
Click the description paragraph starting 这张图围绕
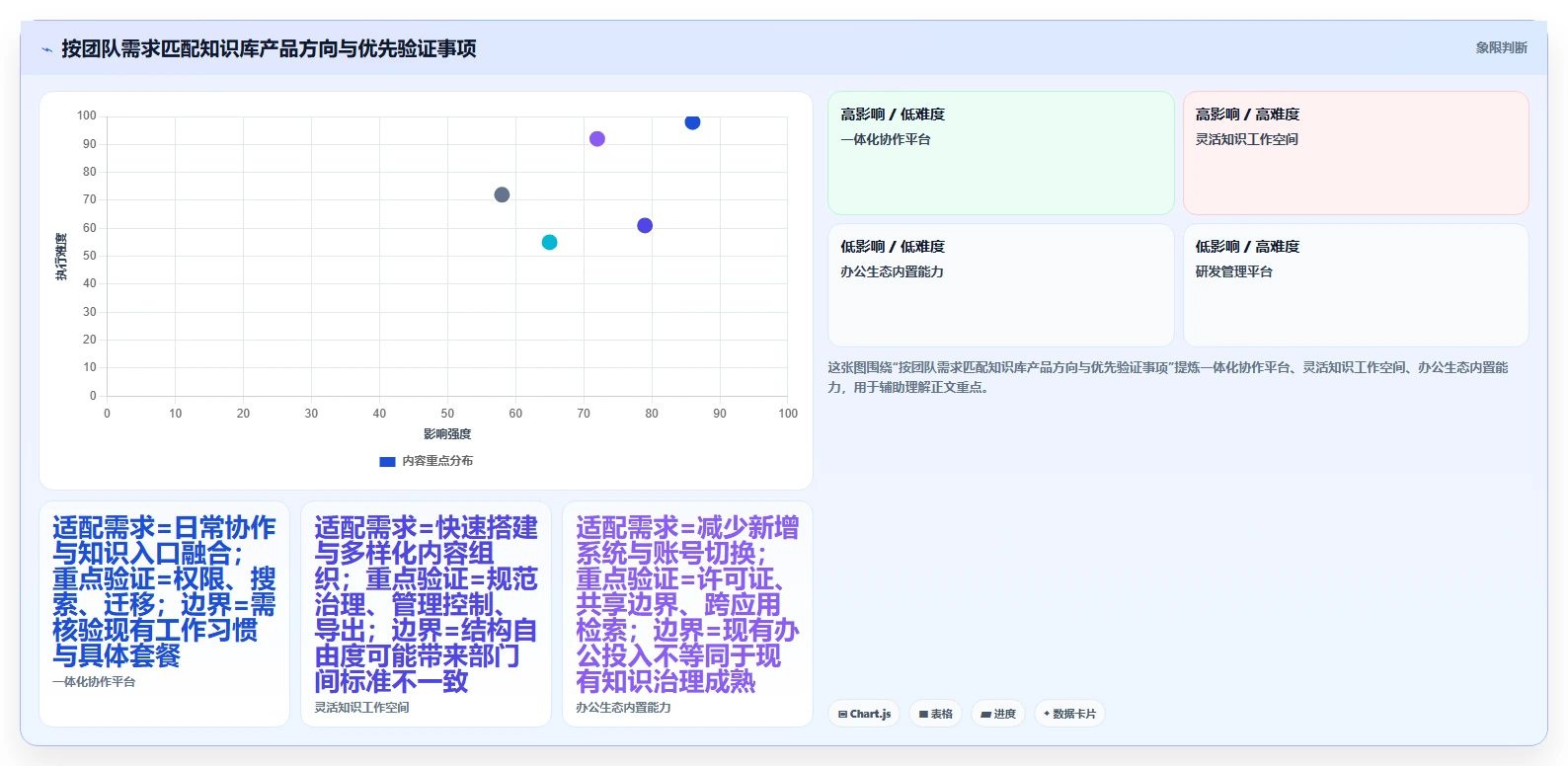point(1168,377)
